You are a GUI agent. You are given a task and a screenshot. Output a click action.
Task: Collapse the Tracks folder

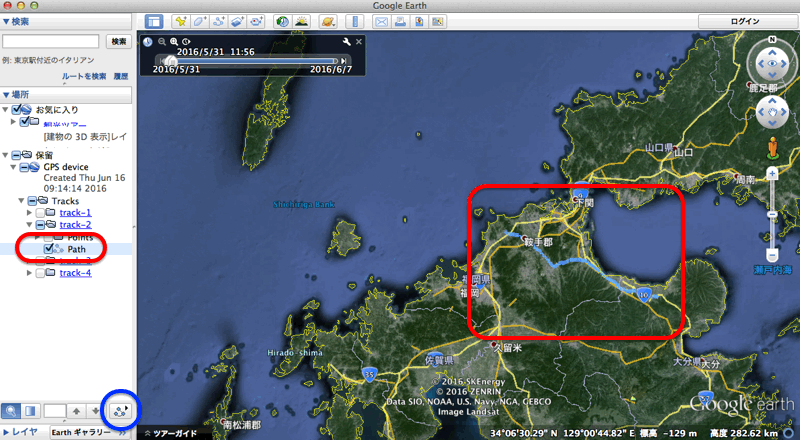[x=20, y=201]
